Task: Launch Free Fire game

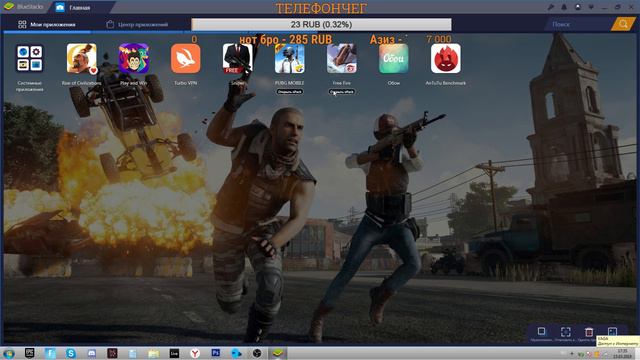Action: (x=342, y=58)
